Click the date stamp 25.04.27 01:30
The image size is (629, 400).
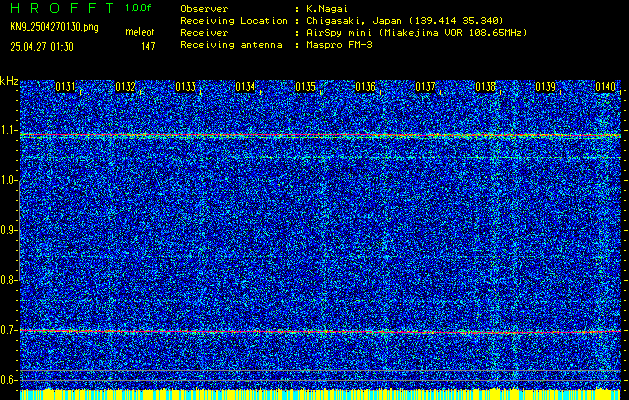tap(42, 47)
